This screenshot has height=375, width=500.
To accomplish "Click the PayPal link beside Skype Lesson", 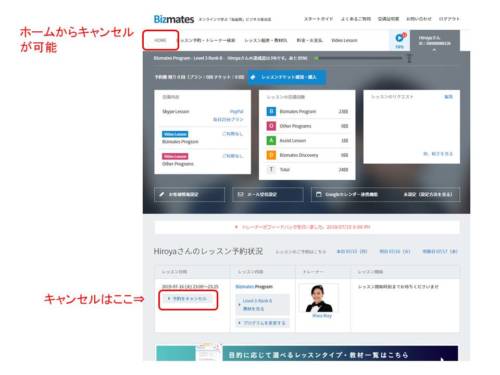I will (x=237, y=111).
